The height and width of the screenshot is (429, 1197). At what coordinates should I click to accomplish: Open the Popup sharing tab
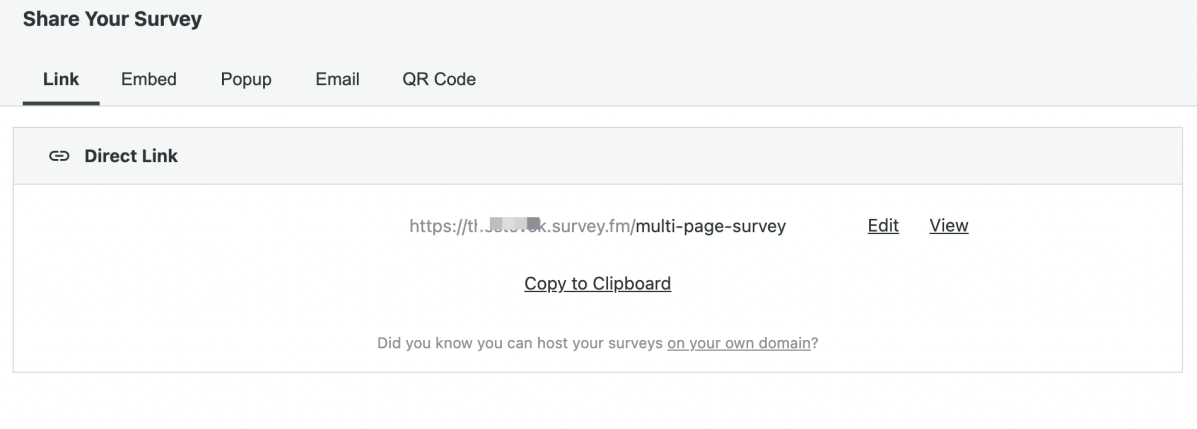point(246,79)
